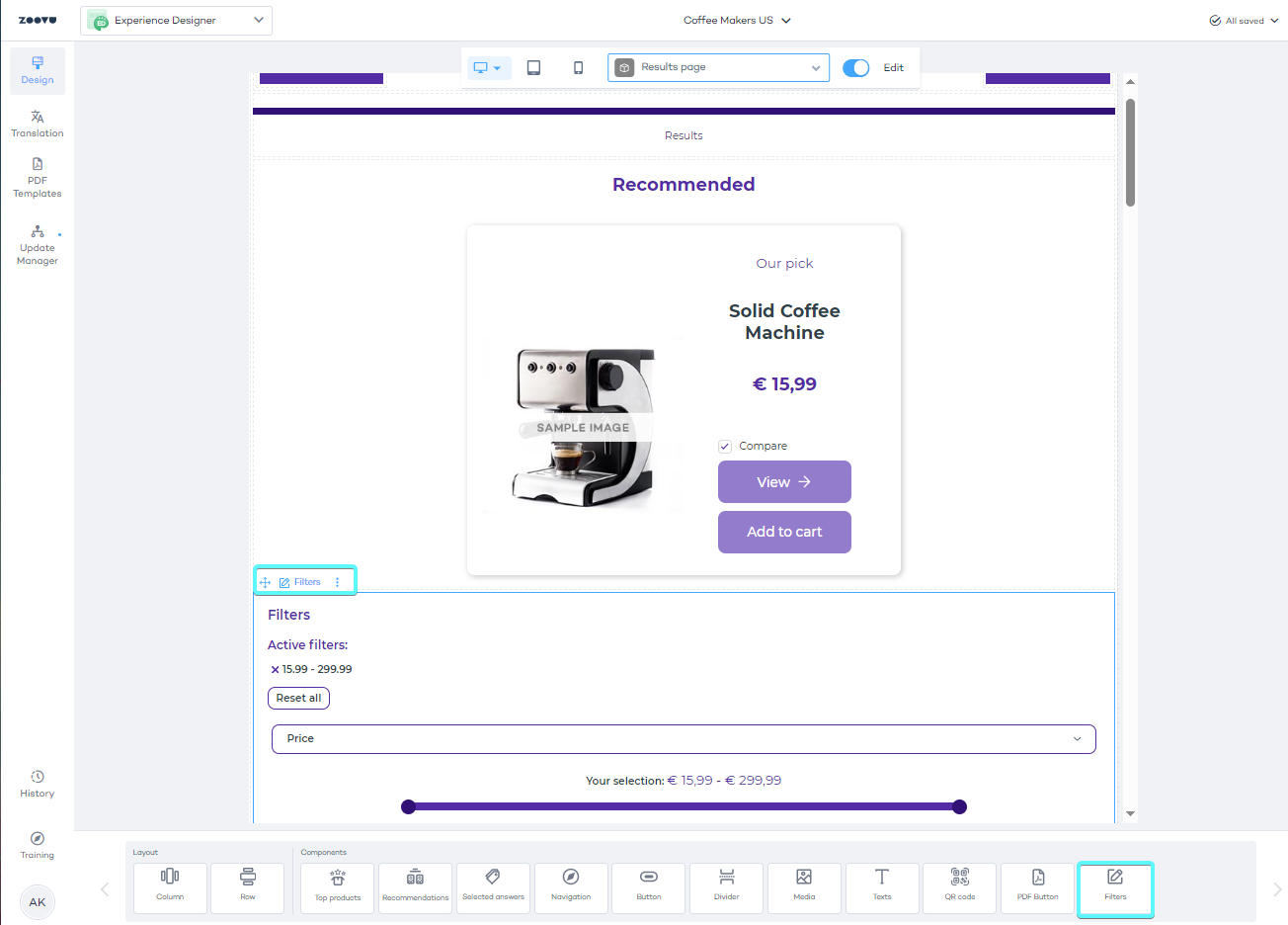
Task: Uncheck the Compare checkbox
Action: click(x=725, y=447)
